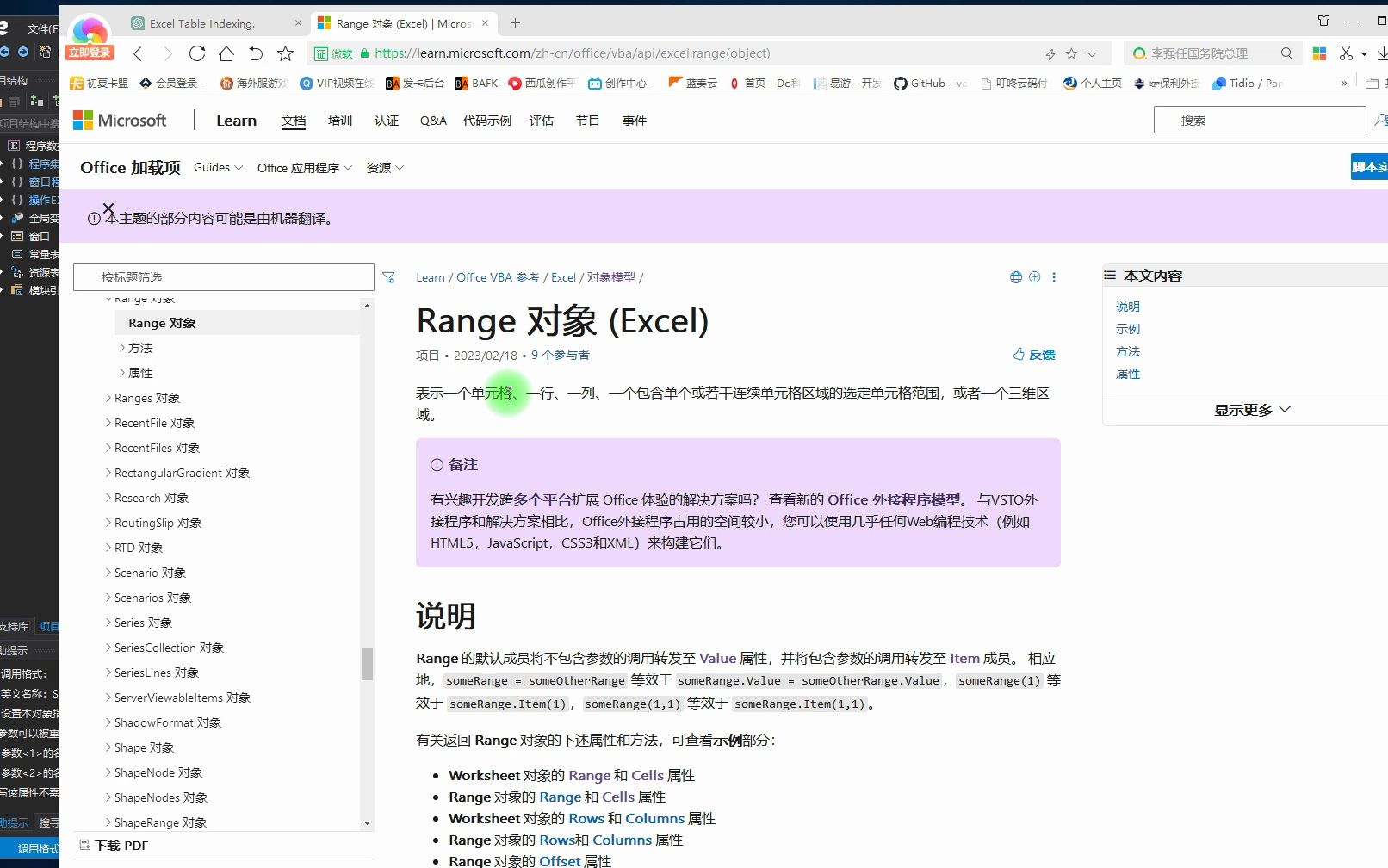The height and width of the screenshot is (868, 1388).
Task: Refresh the page with the reload icon
Action: point(197,53)
